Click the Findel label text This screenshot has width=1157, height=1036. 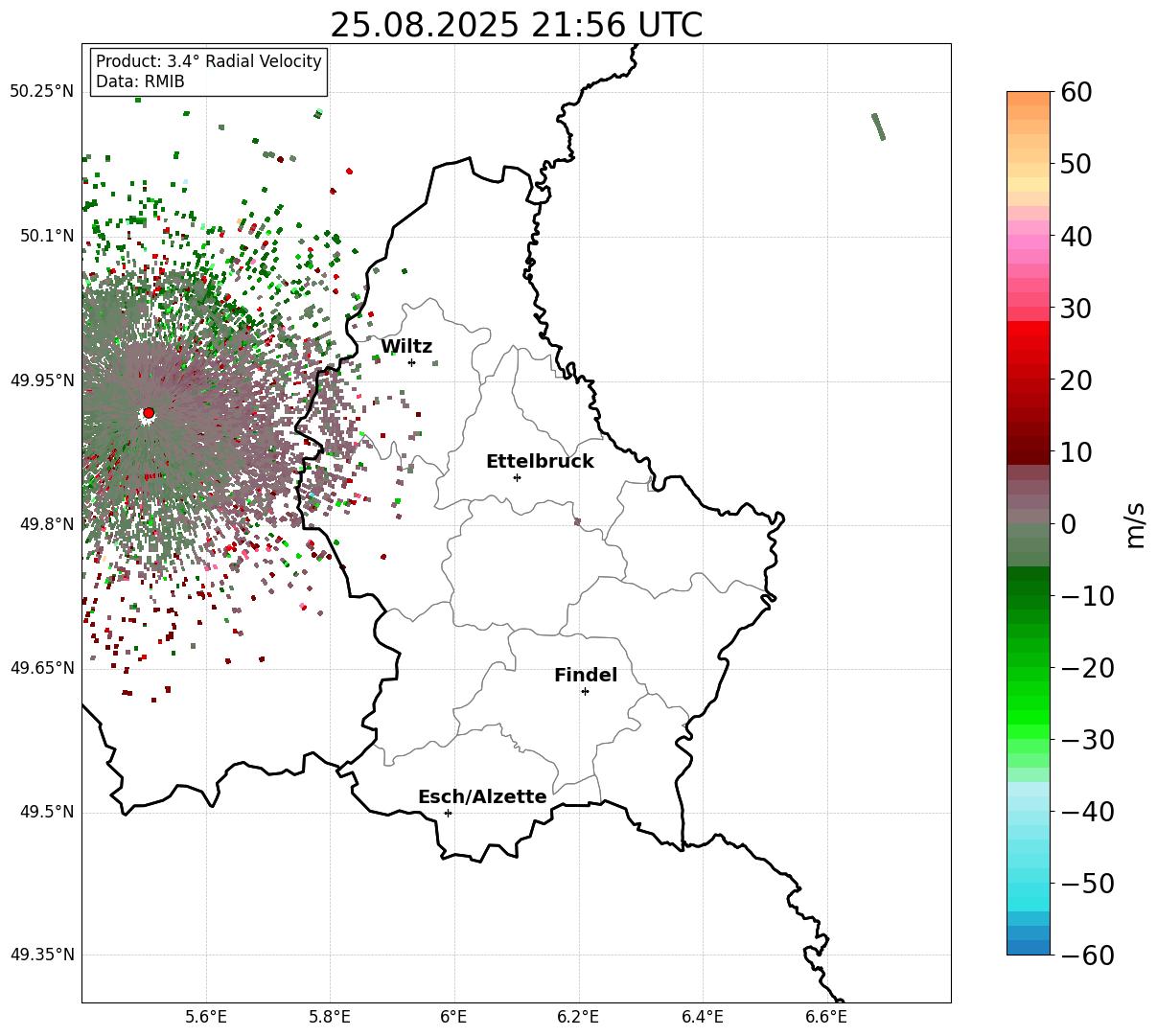[586, 676]
